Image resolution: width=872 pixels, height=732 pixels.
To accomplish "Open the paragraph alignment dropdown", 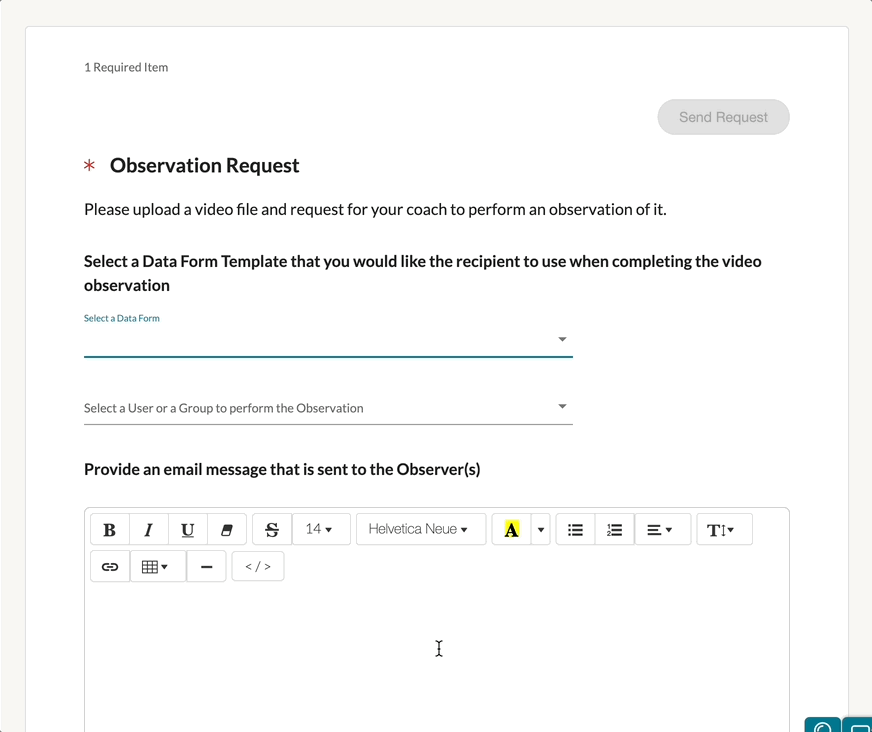I will point(661,530).
